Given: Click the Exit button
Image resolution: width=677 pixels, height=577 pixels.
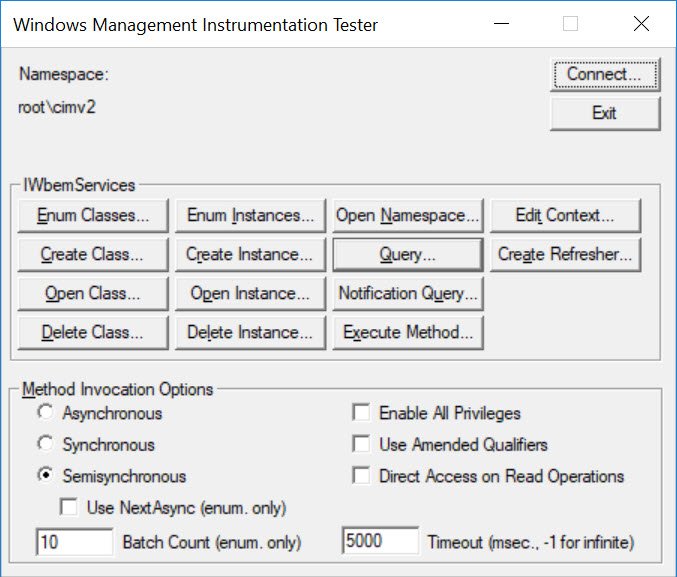Looking at the screenshot, I should tap(605, 113).
